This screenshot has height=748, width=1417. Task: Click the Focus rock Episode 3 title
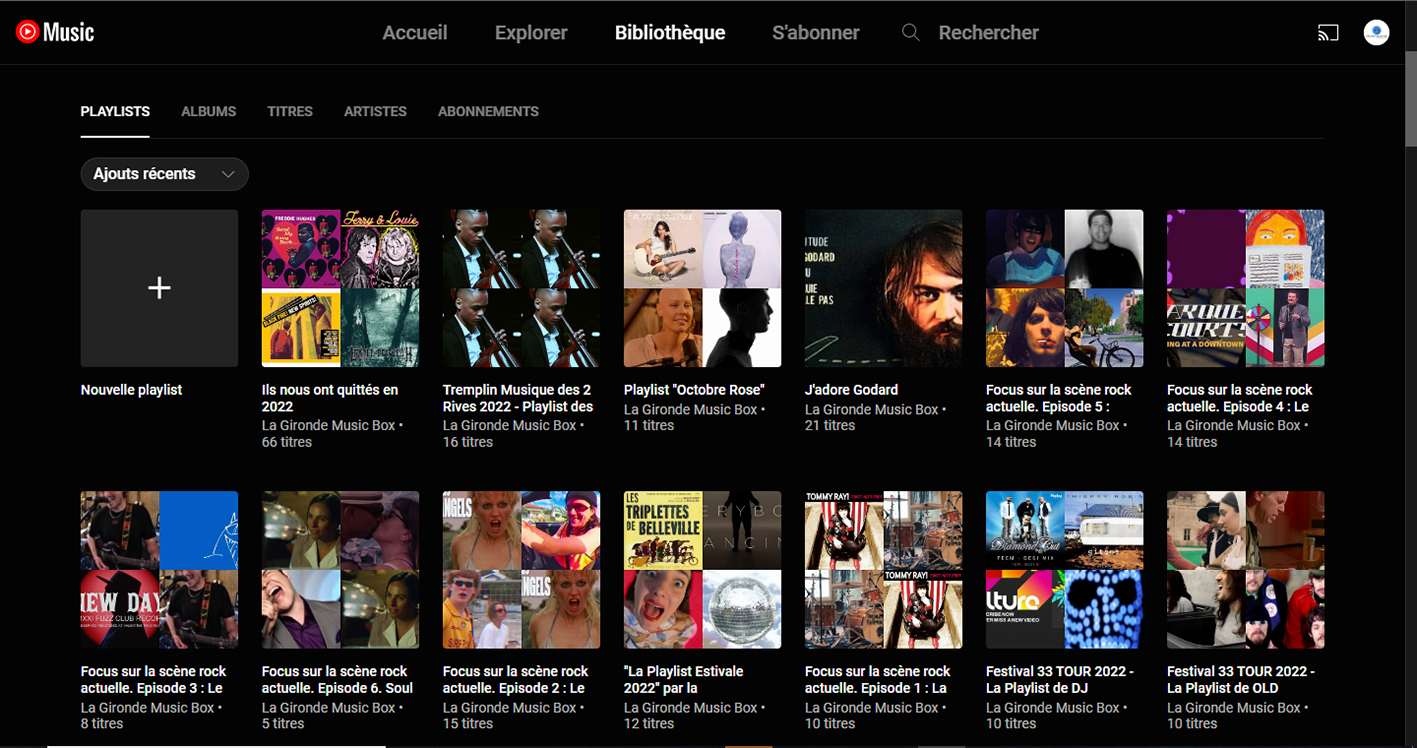(154, 680)
